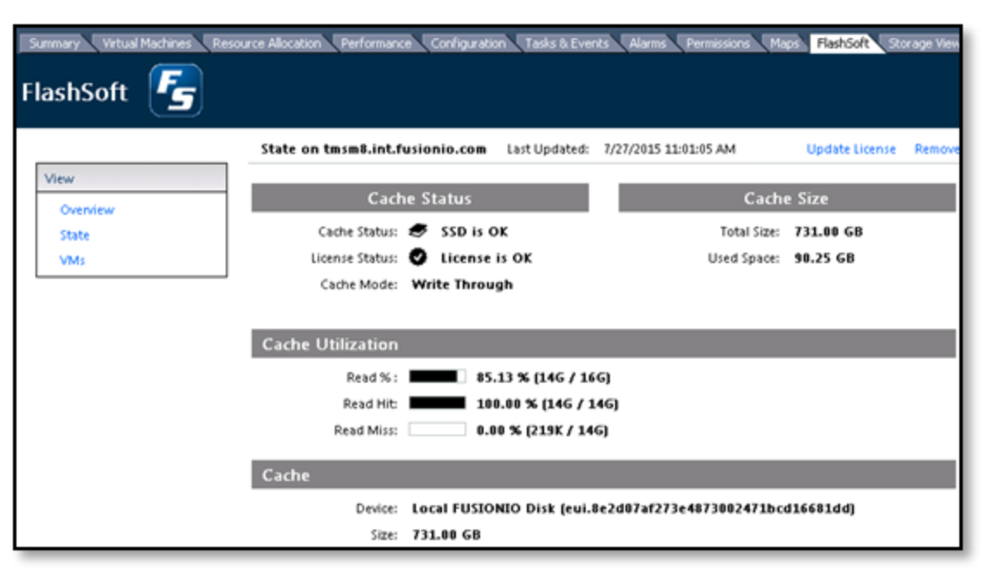This screenshot has width=1000, height=585.
Task: Click the Total Size value '731.00 GB'
Action: tap(828, 232)
